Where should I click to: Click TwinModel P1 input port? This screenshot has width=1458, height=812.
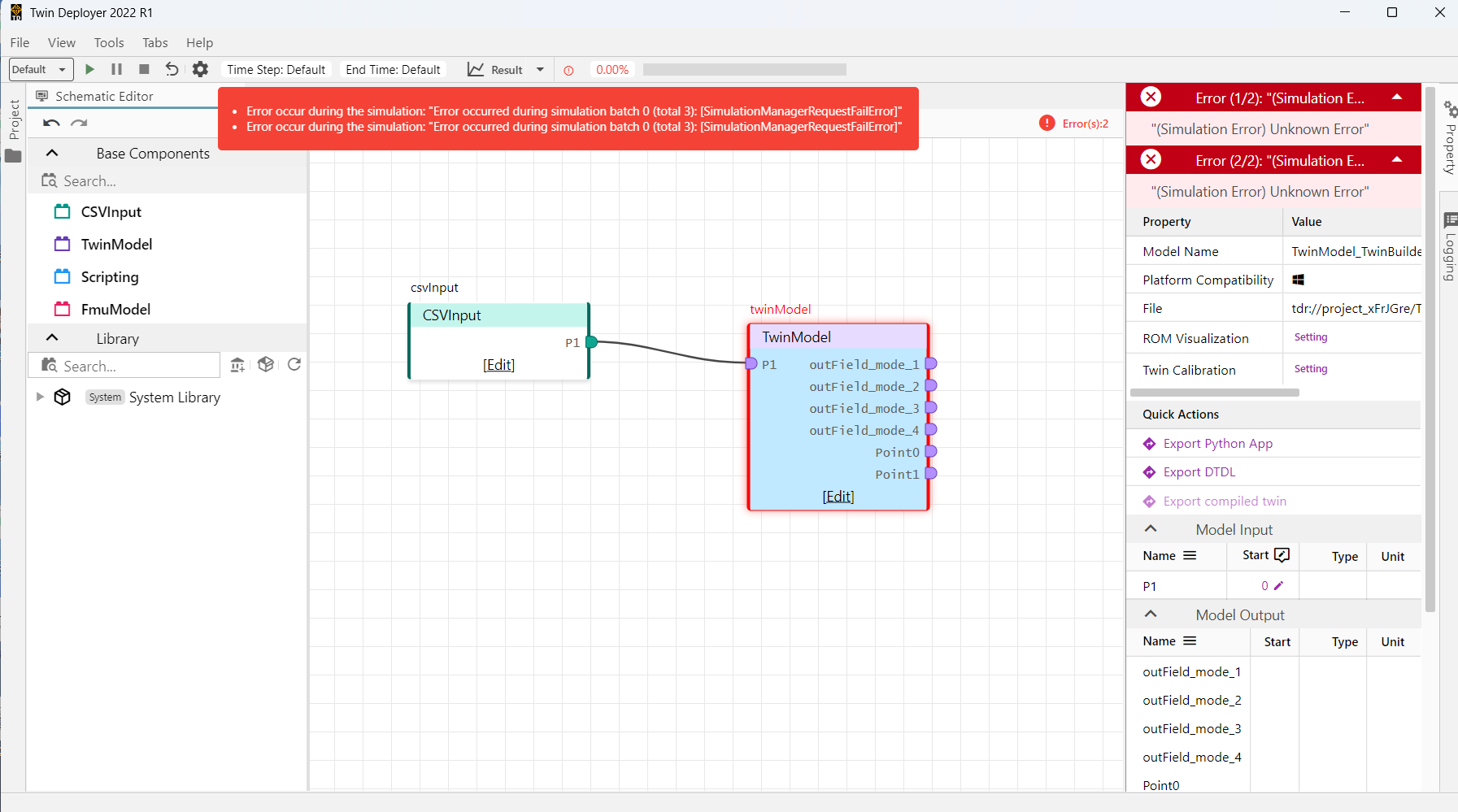[x=751, y=363]
